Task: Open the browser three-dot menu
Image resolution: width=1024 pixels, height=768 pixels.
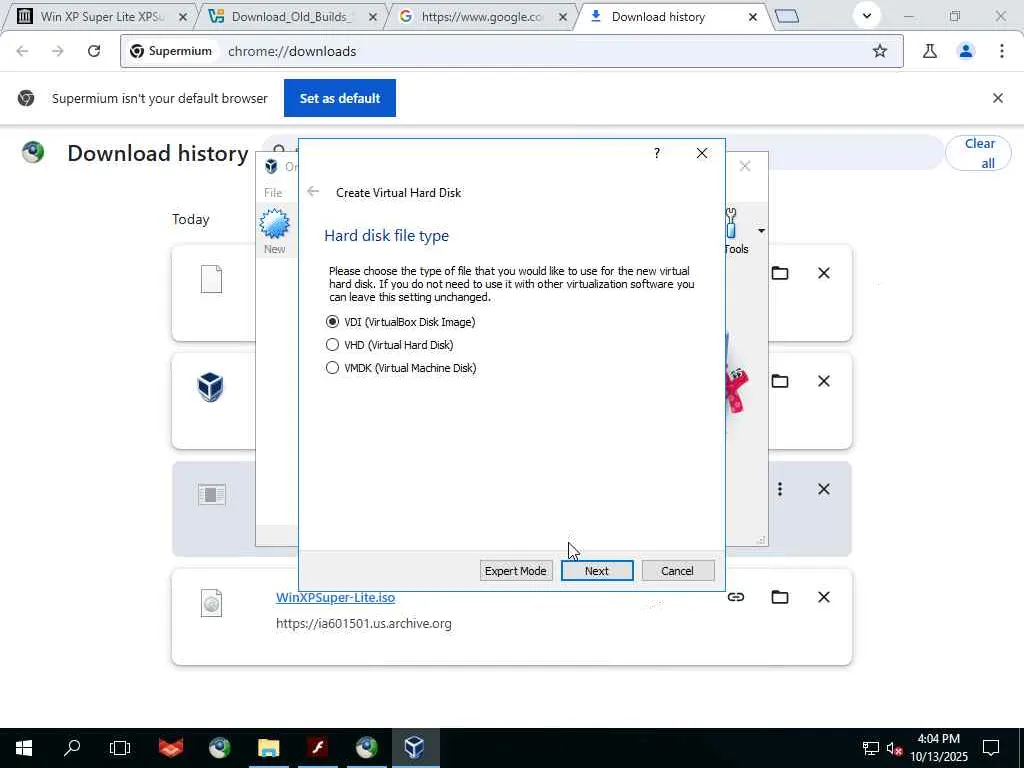Action: [1002, 51]
